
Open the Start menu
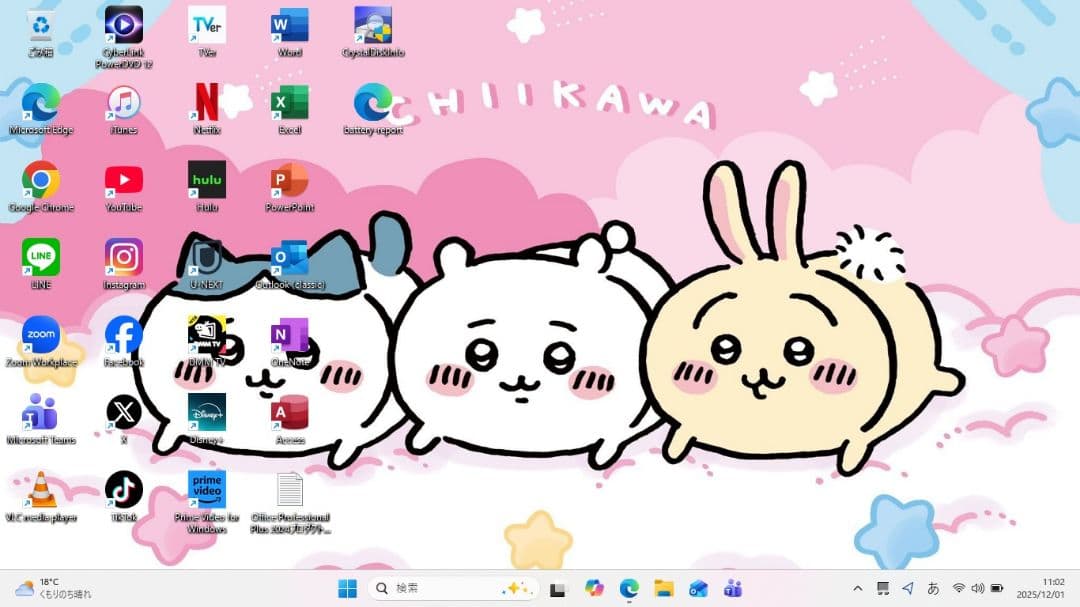pos(347,588)
